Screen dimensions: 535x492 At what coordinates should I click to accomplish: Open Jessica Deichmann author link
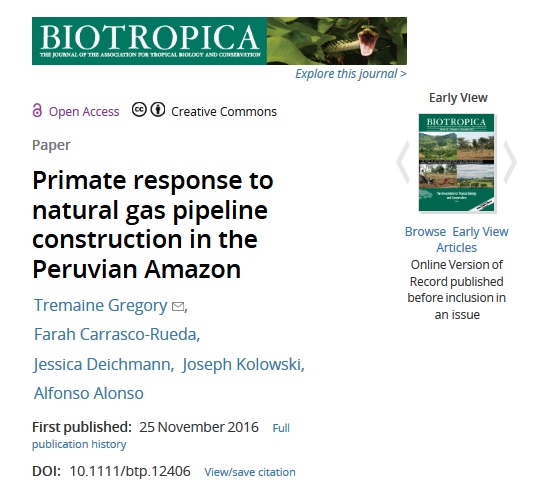pyautogui.click(x=104, y=364)
